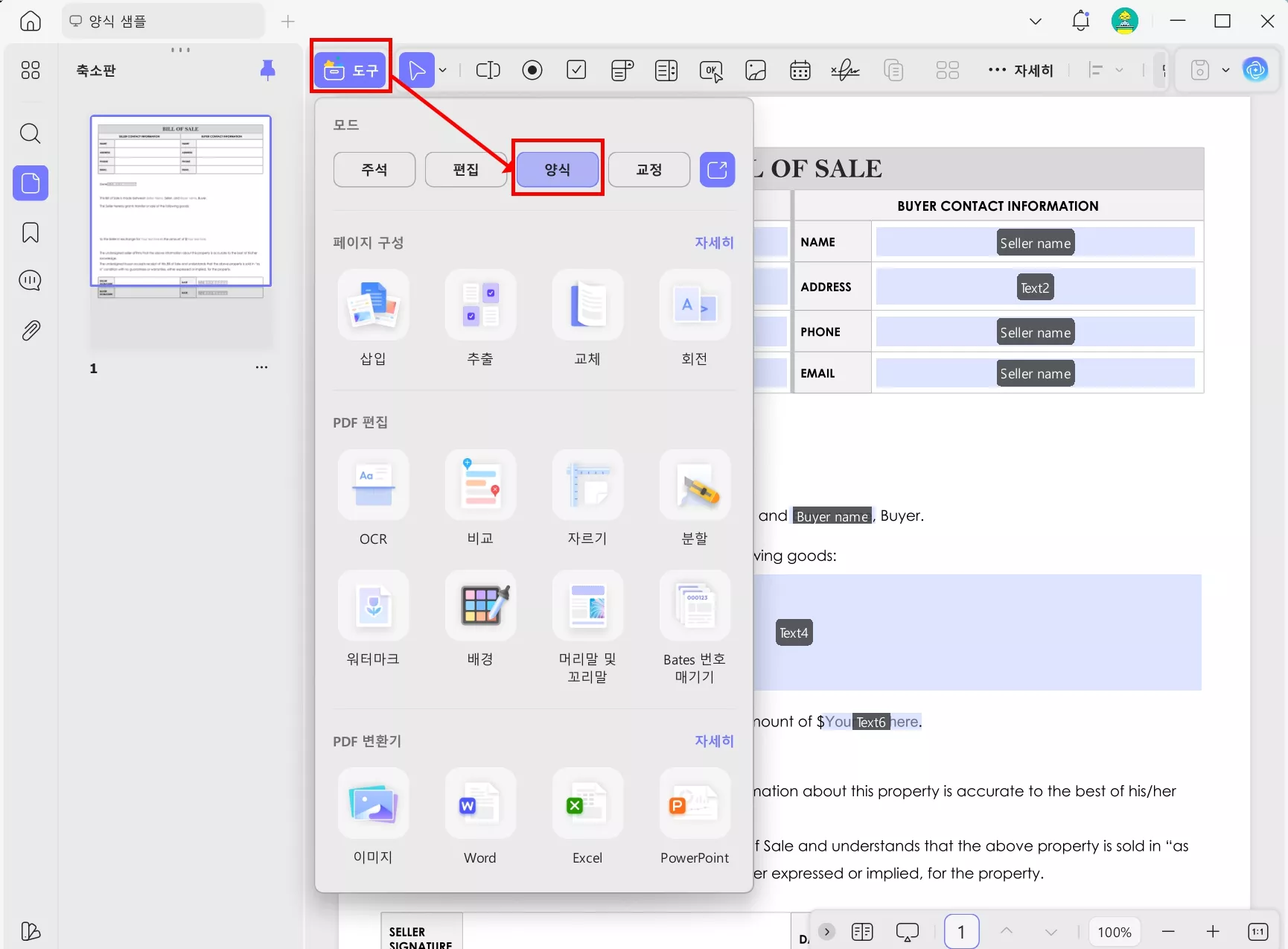
Task: Open the toolbar 자세히 more options menu
Action: tap(1021, 71)
